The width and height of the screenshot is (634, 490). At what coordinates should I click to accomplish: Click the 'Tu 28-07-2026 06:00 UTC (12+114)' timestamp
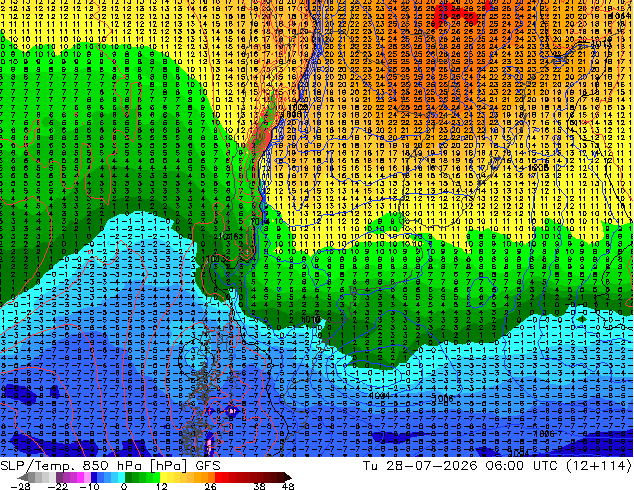point(497,466)
